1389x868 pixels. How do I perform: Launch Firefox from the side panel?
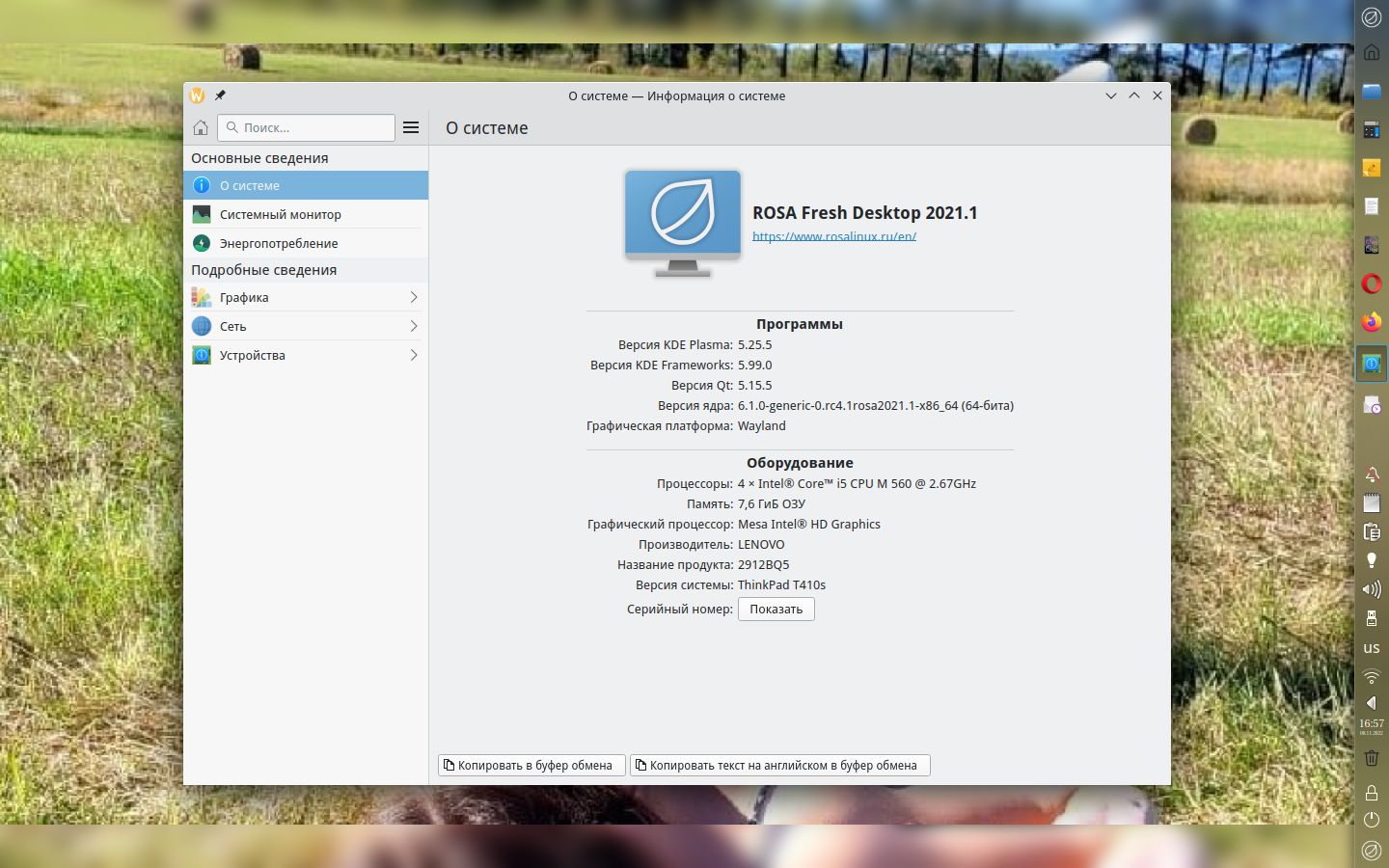(x=1371, y=322)
